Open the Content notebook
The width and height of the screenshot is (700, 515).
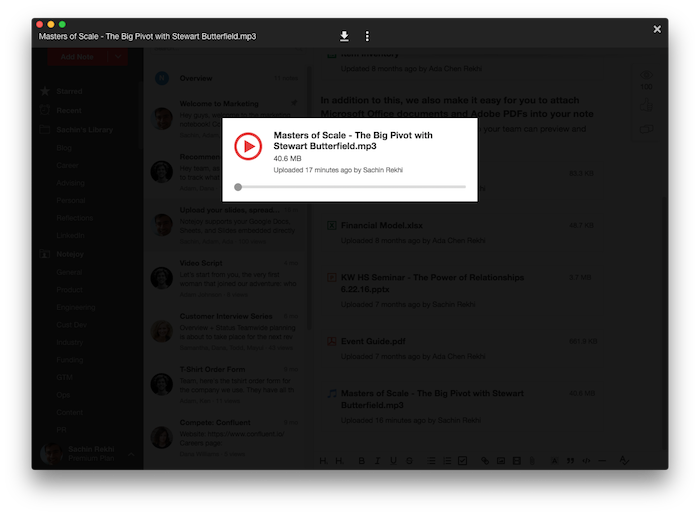(x=70, y=412)
